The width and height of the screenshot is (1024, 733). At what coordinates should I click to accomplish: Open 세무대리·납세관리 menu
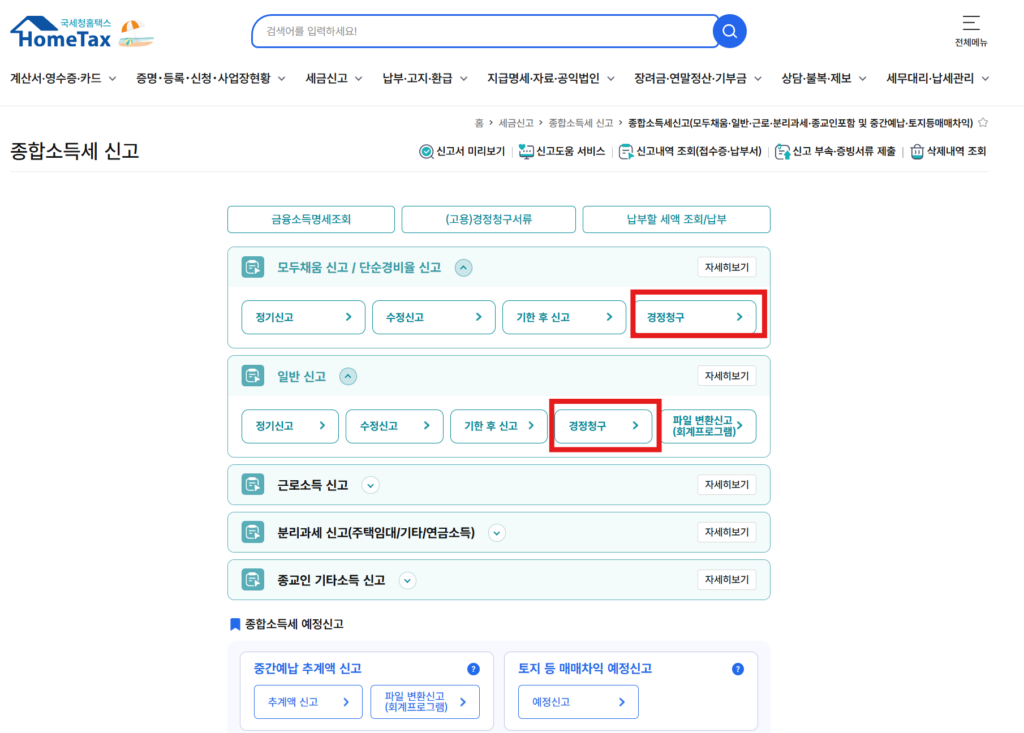click(937, 78)
